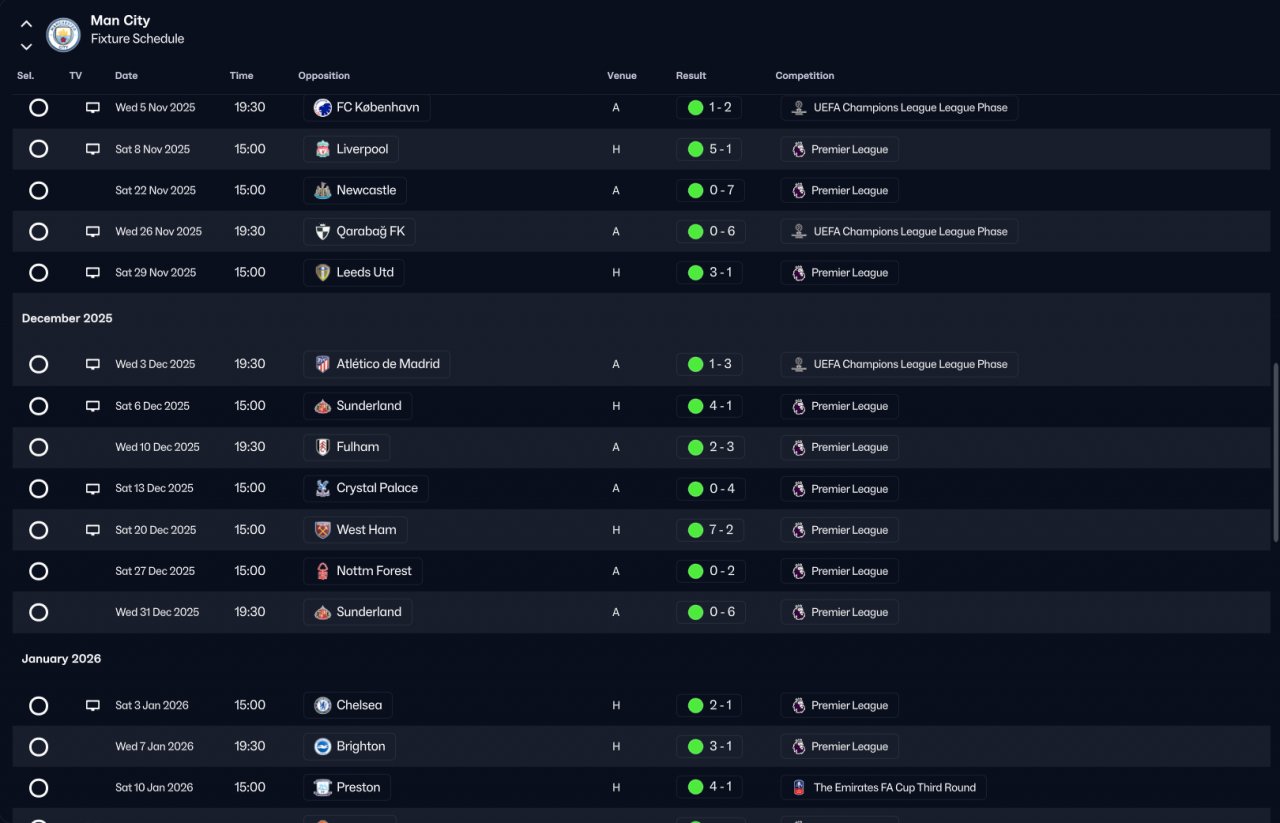1280x823 pixels.
Task: Click the Man City club crest icon
Action: (64, 34)
